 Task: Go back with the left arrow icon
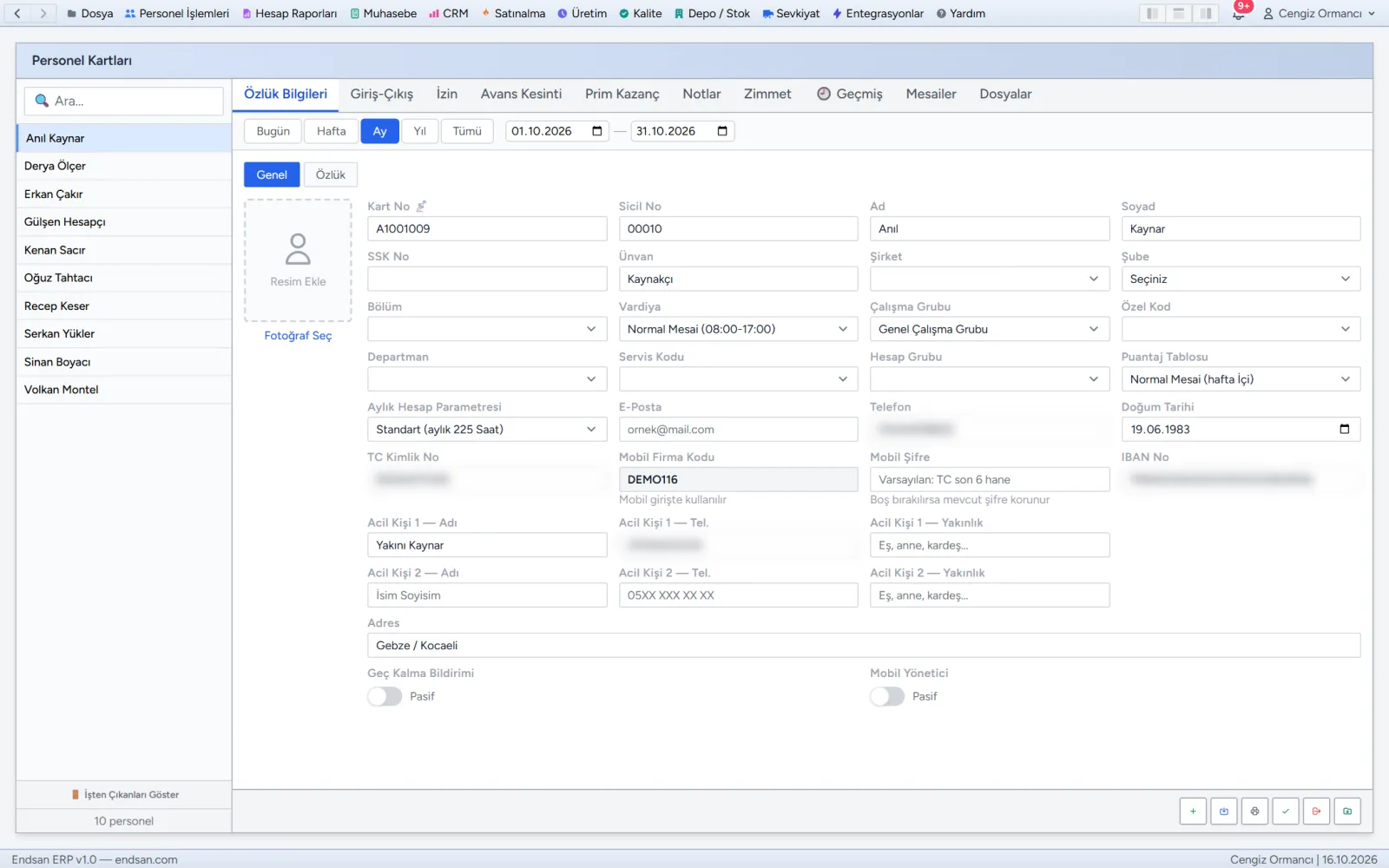pyautogui.click(x=17, y=13)
